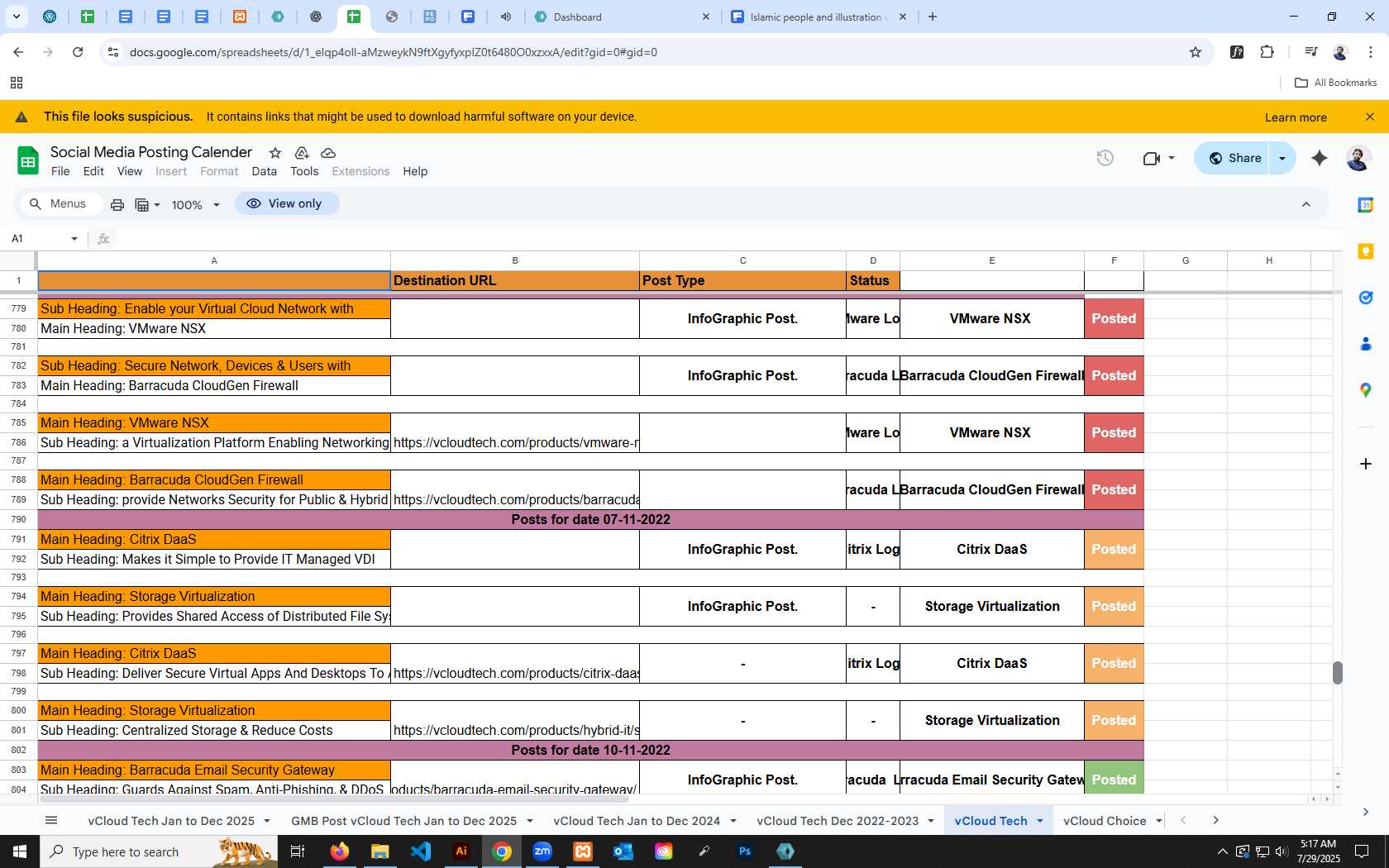1389x868 pixels.
Task: Open the File menu
Action: click(x=60, y=171)
